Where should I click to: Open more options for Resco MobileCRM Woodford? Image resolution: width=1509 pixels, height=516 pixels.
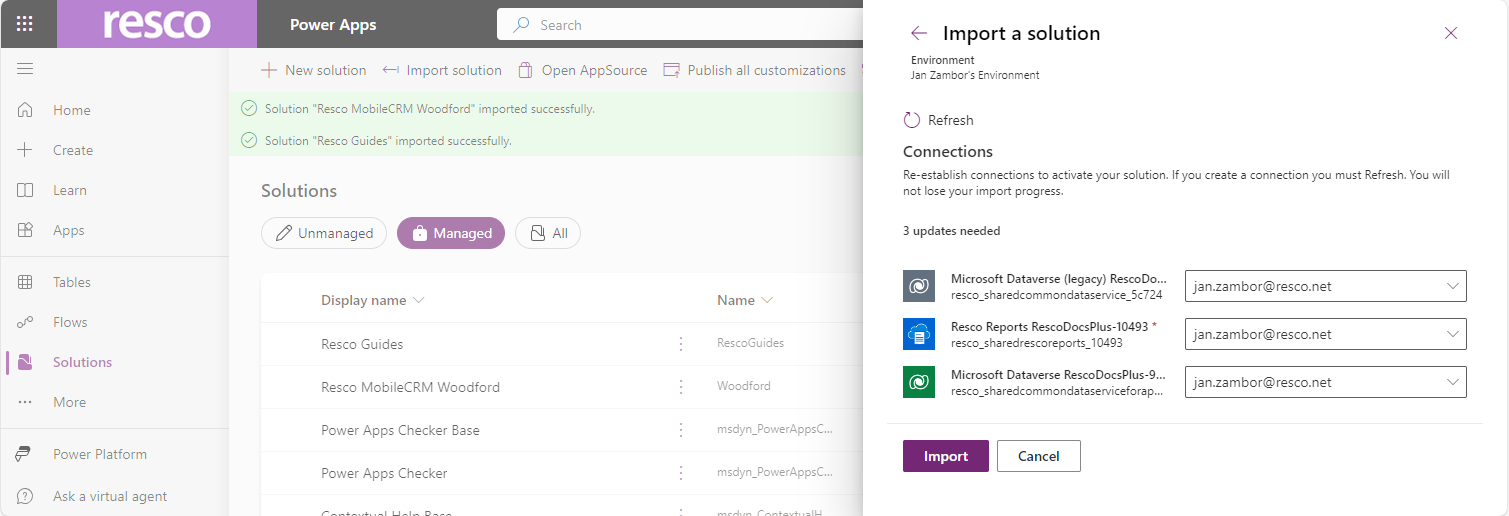682,387
